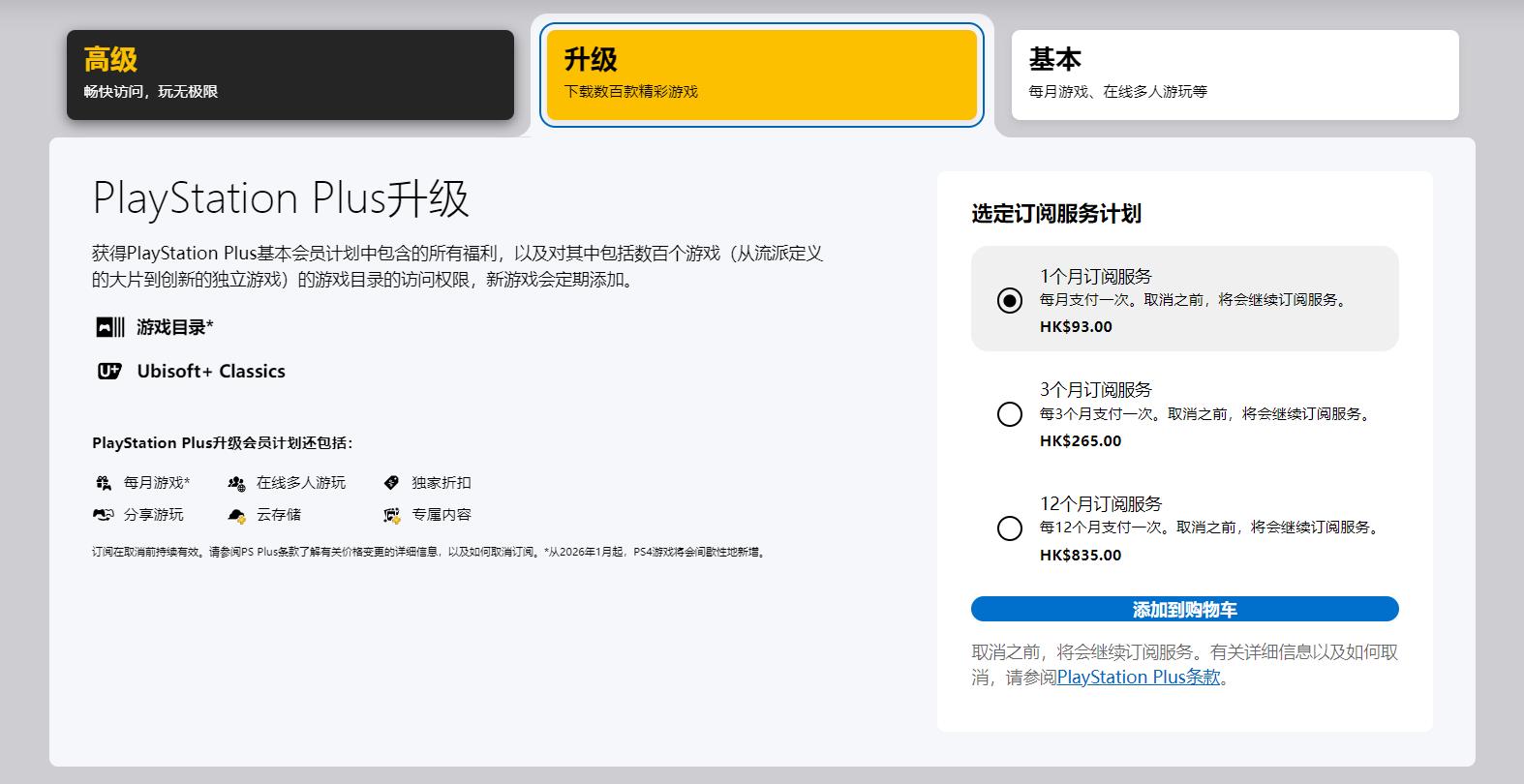Click the 游戏目录 game catalog icon

[x=109, y=327]
